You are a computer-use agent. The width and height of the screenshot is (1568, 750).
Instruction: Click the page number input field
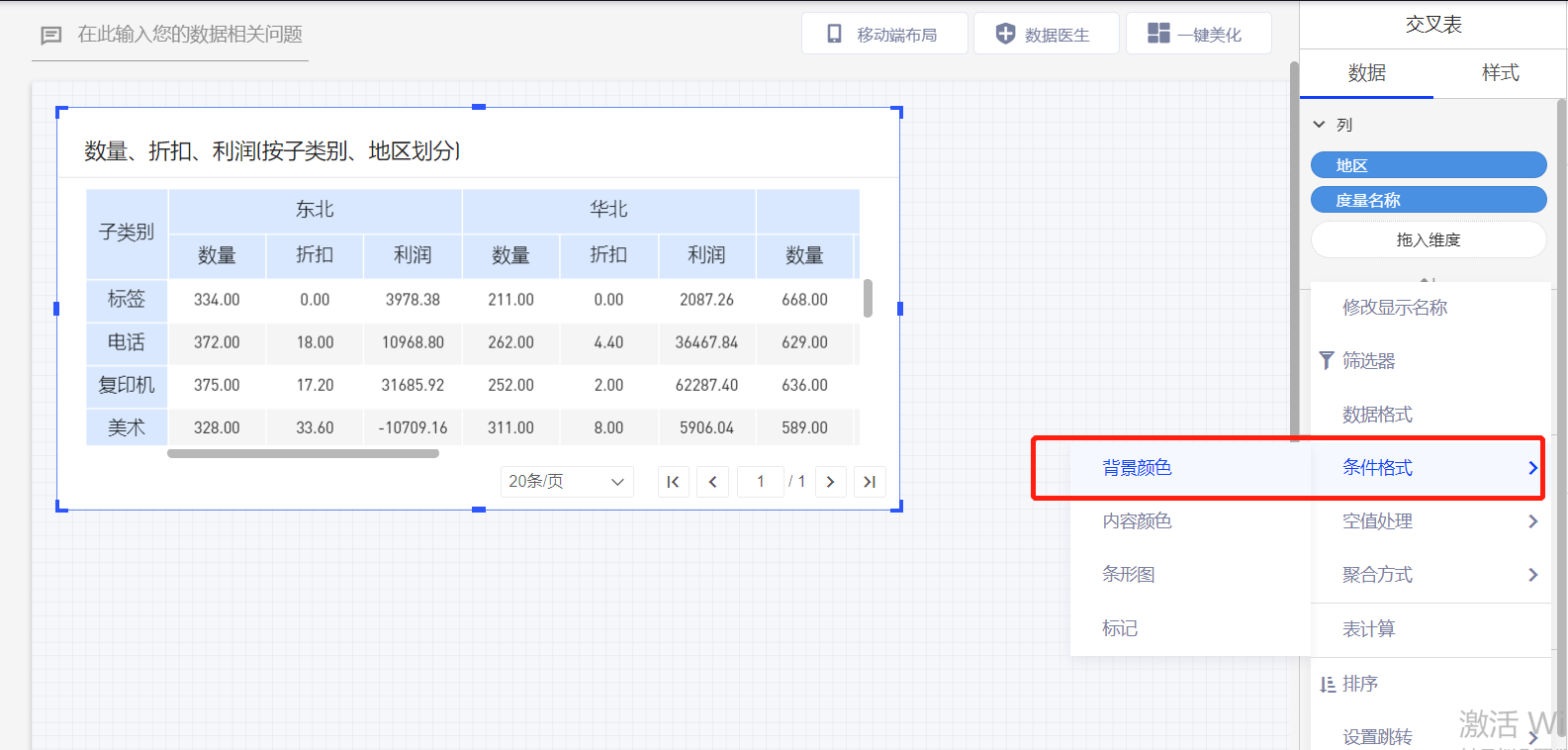[x=760, y=482]
